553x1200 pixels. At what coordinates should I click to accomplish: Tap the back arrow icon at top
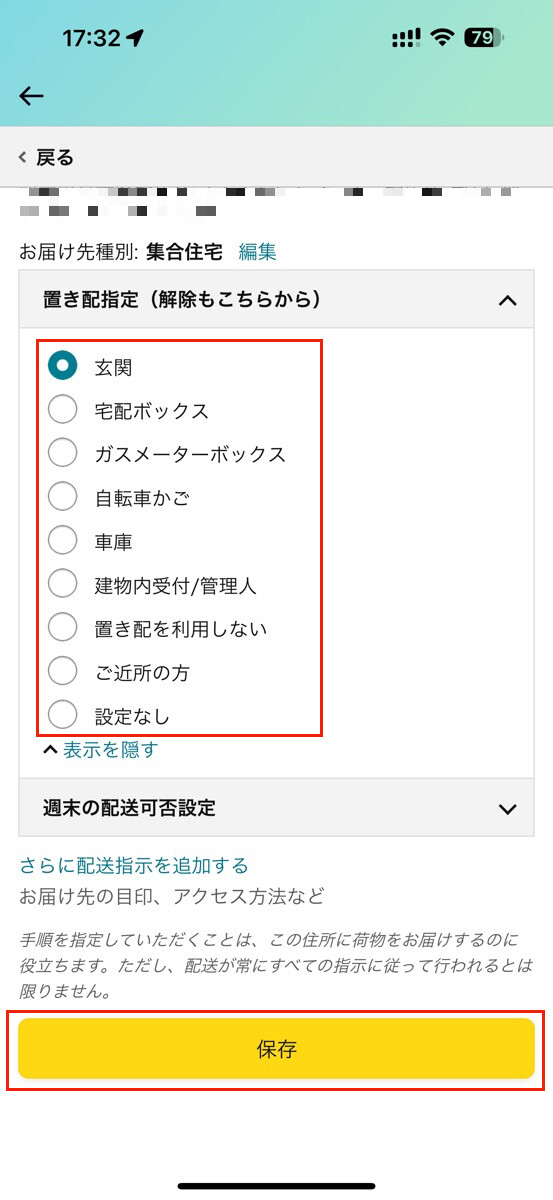(32, 95)
